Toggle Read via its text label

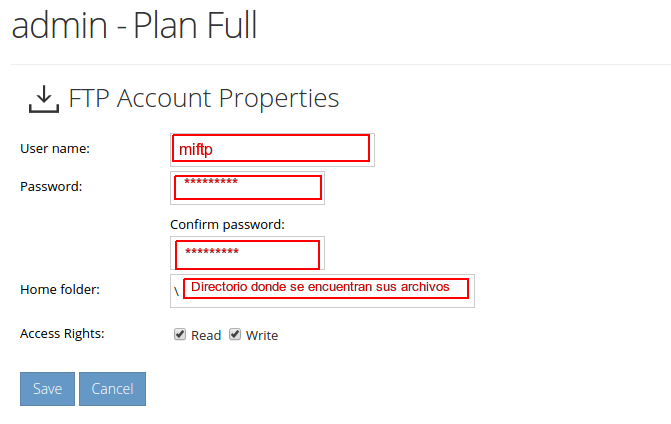click(x=206, y=335)
